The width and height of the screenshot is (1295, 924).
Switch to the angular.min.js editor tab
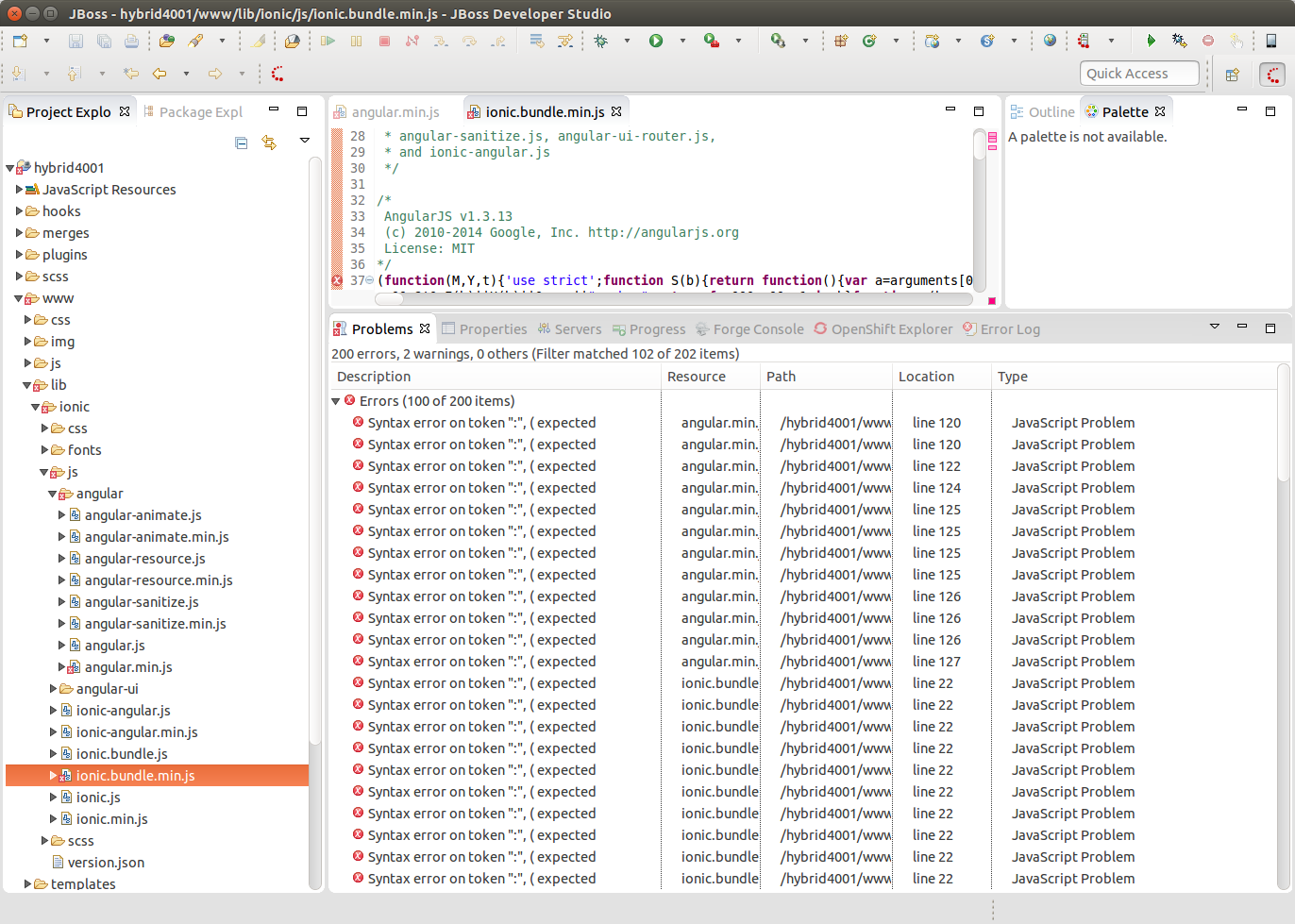pyautogui.click(x=395, y=112)
